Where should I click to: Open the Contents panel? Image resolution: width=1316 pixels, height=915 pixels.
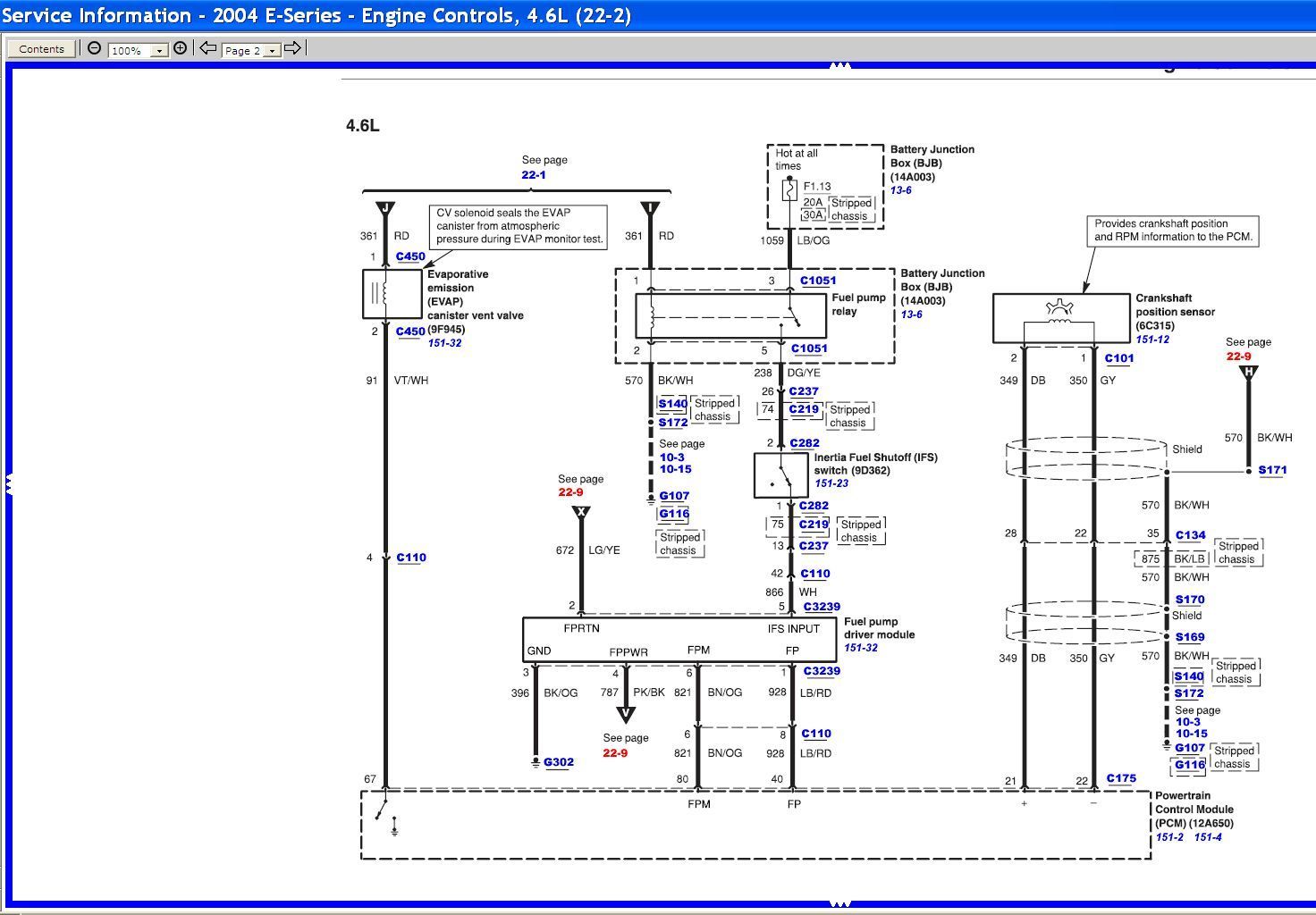pyautogui.click(x=40, y=48)
